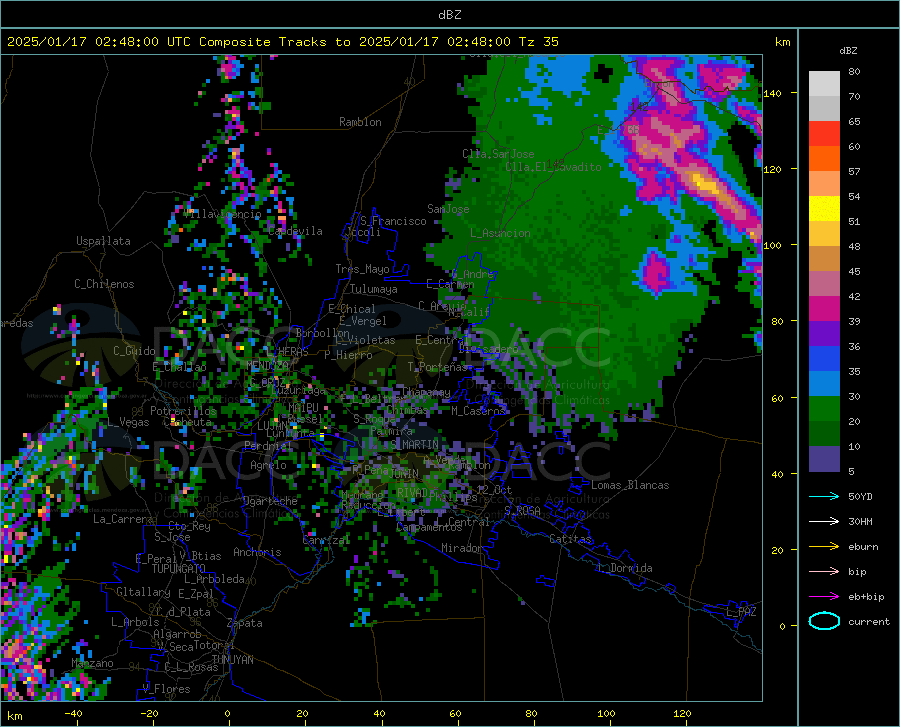The width and height of the screenshot is (900, 727).
Task: Click the 'Zapata' place label
Action: click(244, 623)
